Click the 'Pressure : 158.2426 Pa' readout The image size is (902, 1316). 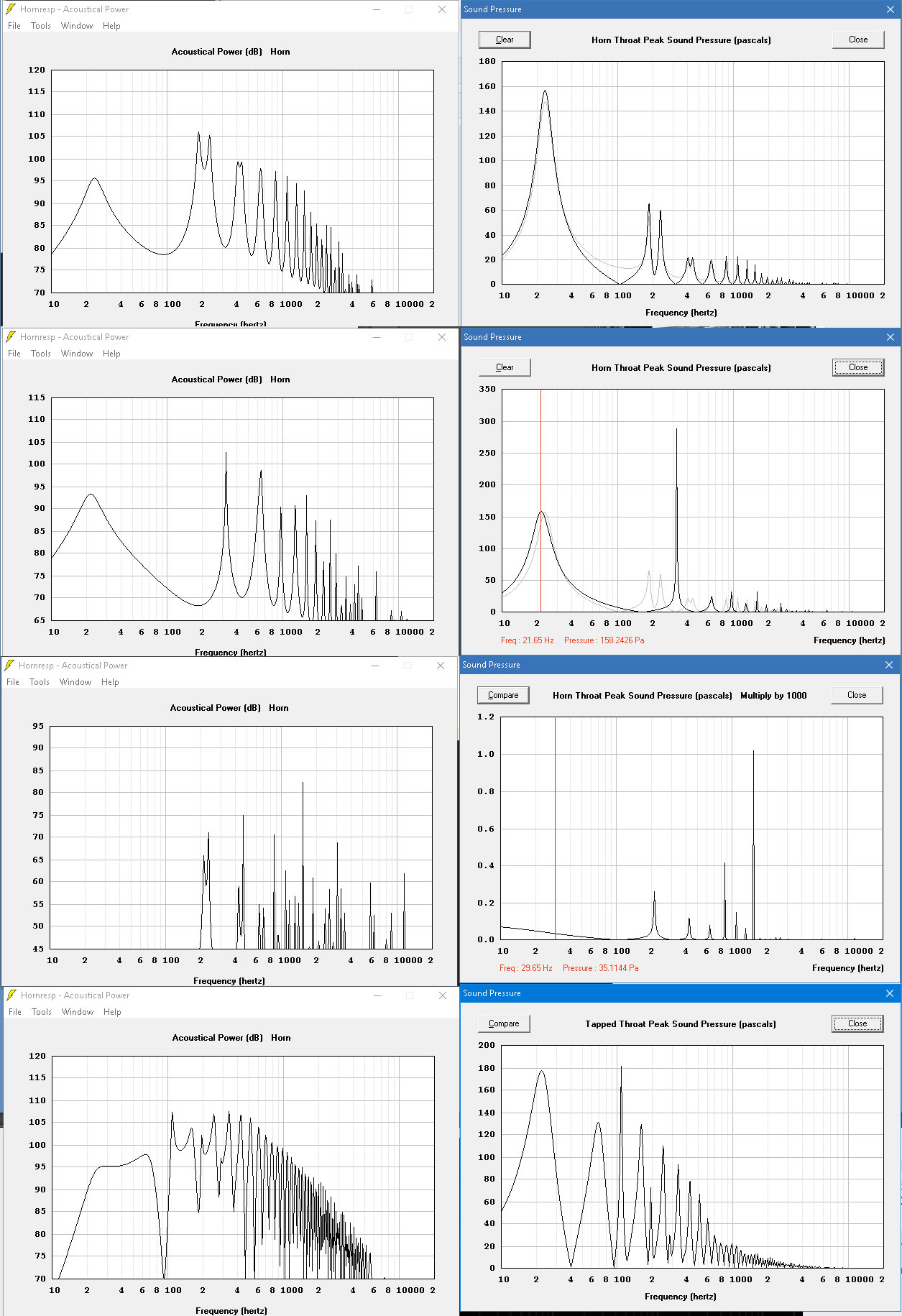604,640
